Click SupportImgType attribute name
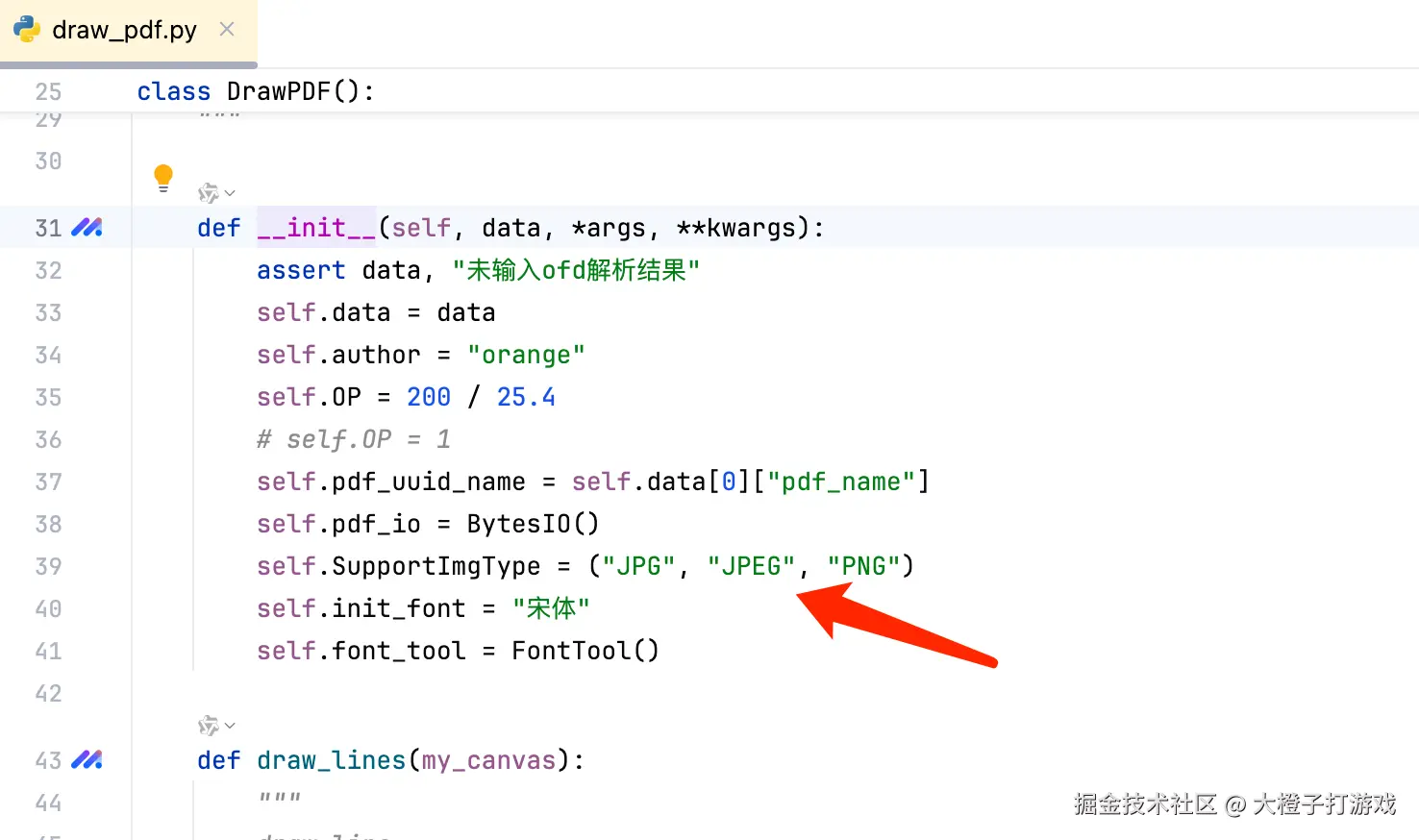Viewport: 1419px width, 840px height. tap(436, 566)
